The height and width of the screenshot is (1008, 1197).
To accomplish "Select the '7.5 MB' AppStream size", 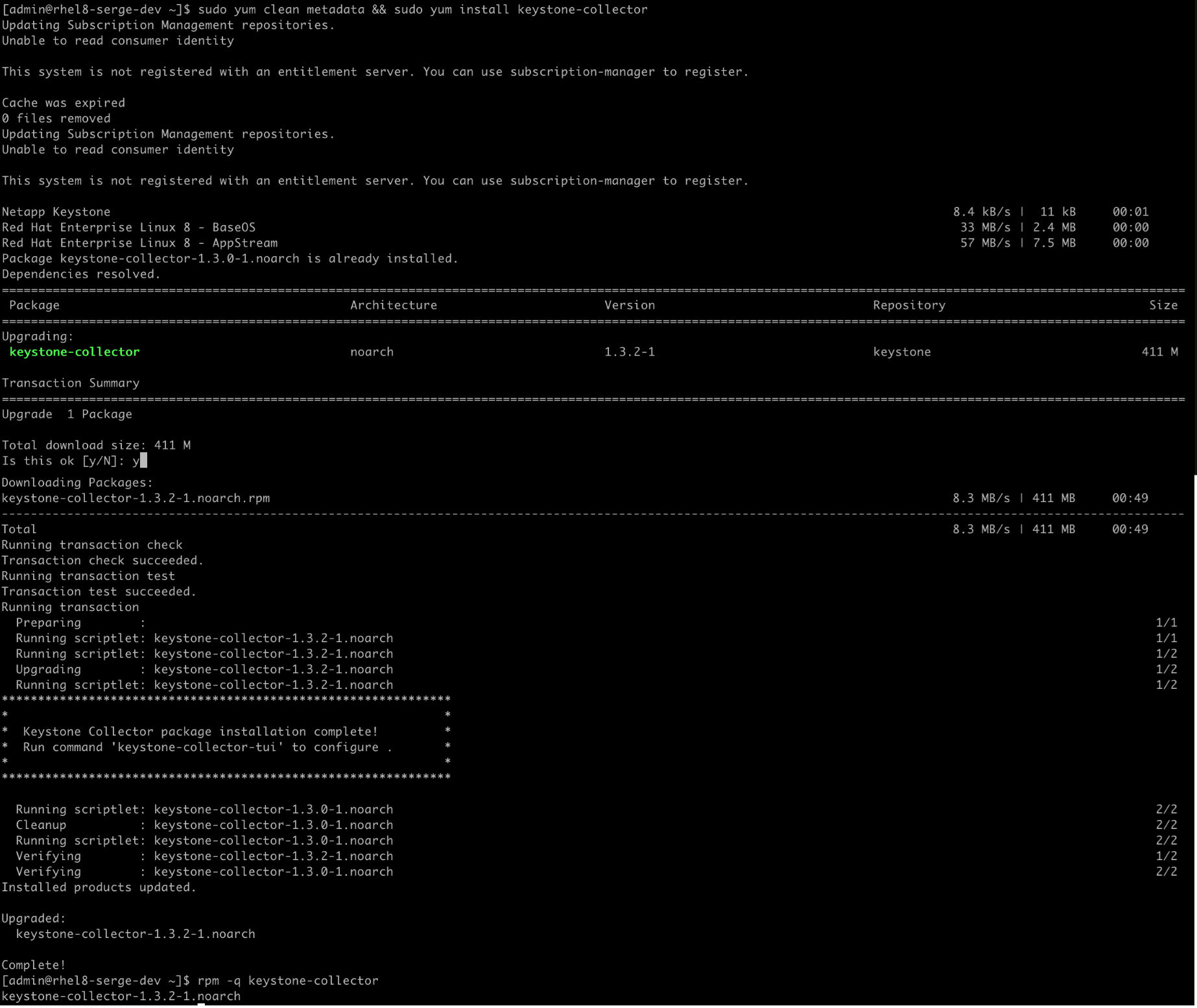I will 1054,243.
